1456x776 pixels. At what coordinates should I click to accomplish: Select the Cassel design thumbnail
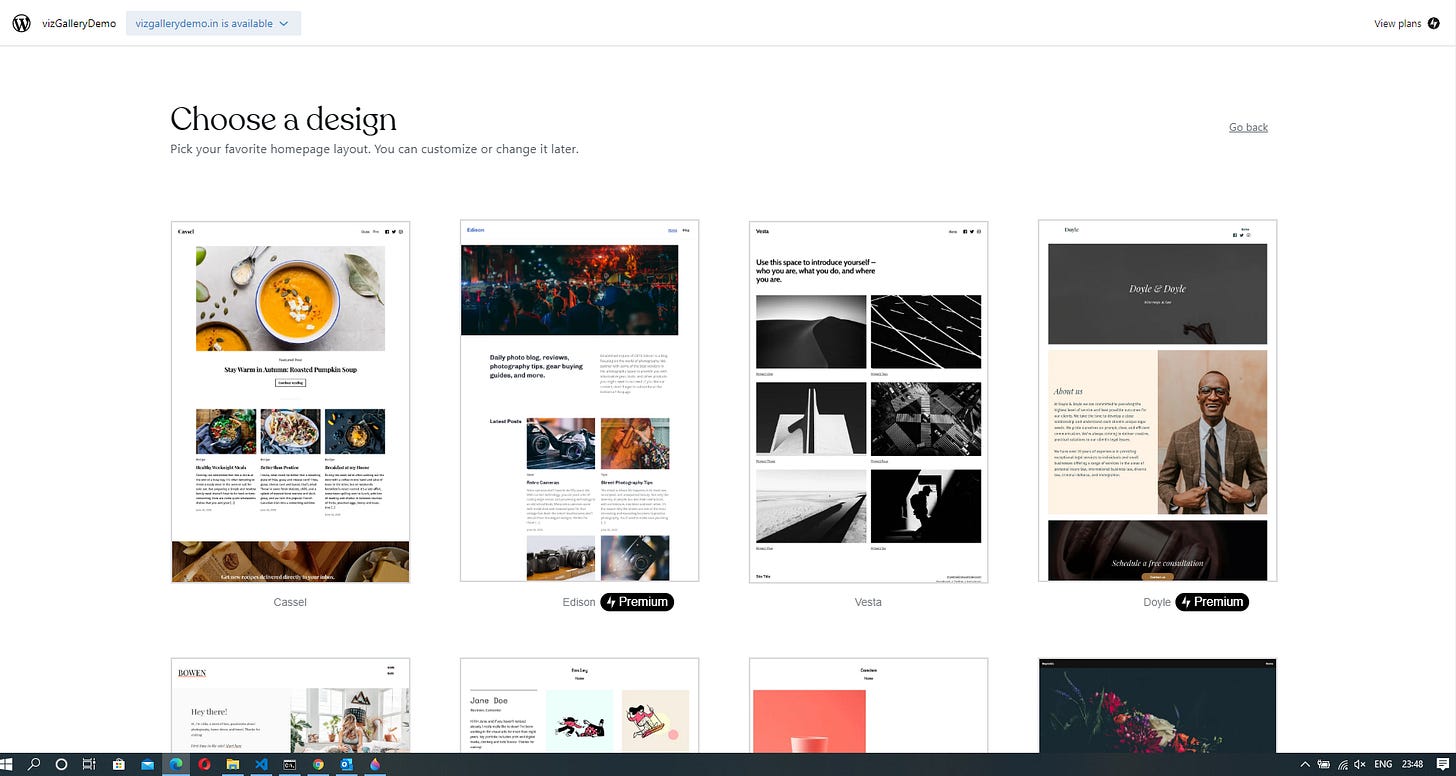(290, 401)
